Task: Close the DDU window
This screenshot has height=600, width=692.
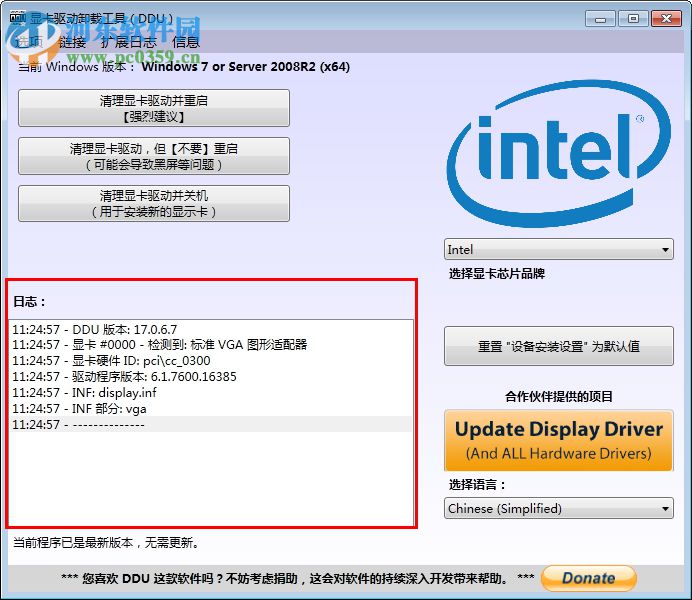Action: [x=666, y=19]
